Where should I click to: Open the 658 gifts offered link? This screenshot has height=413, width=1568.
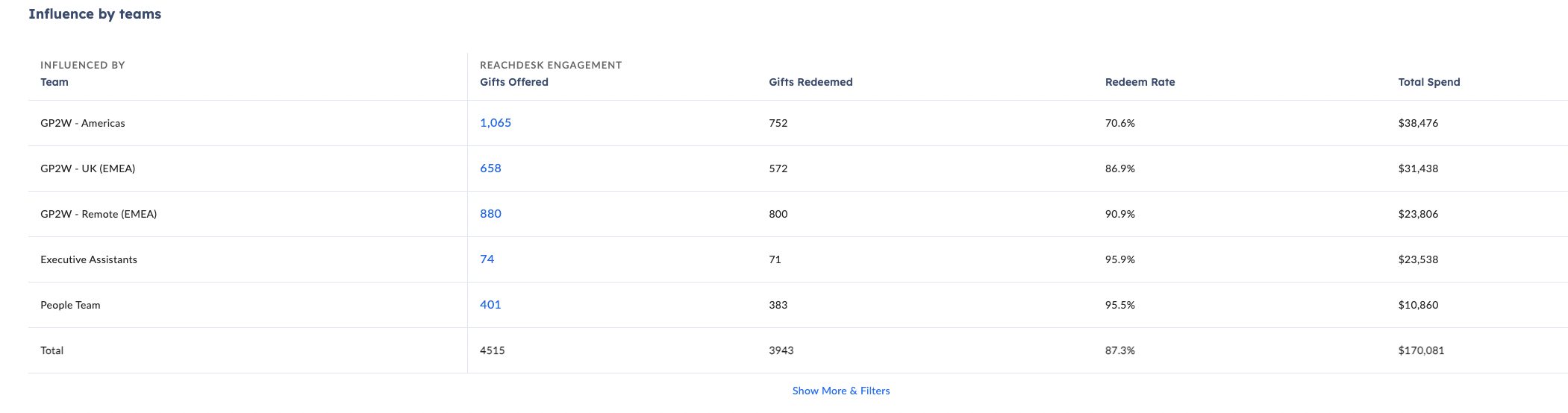click(x=490, y=168)
